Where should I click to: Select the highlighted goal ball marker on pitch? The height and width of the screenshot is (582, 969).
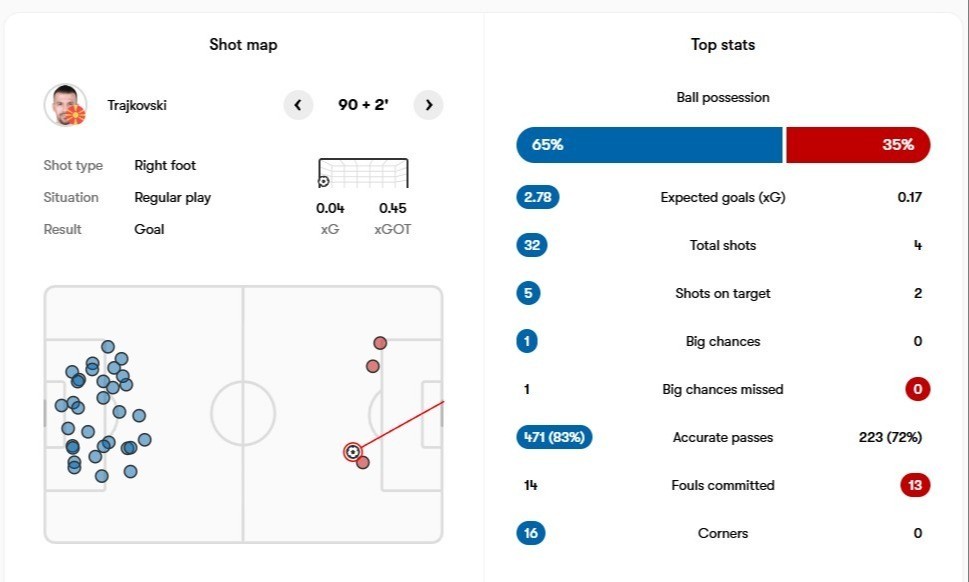(352, 452)
